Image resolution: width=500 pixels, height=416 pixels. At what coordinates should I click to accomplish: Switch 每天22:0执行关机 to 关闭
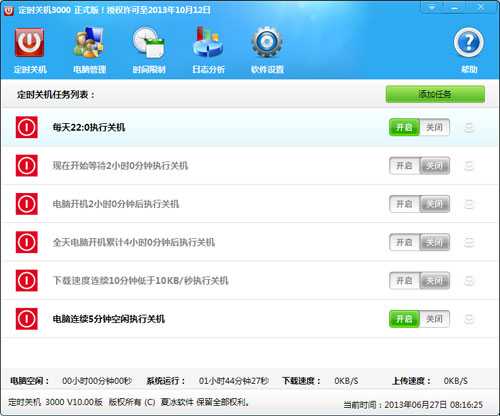click(434, 127)
